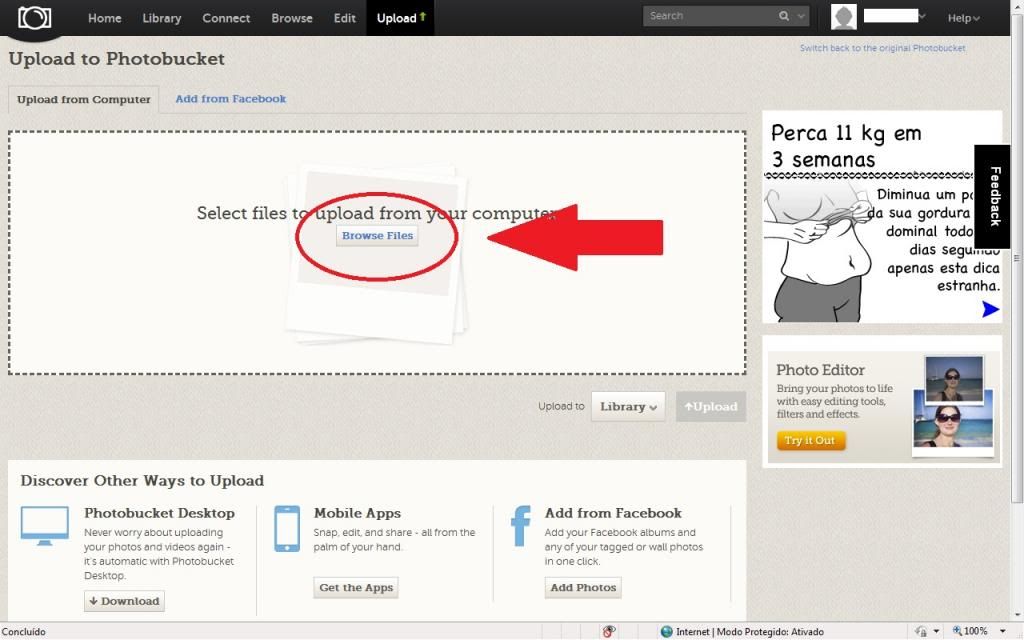
Task: Click the Try it Out button
Action: point(810,440)
